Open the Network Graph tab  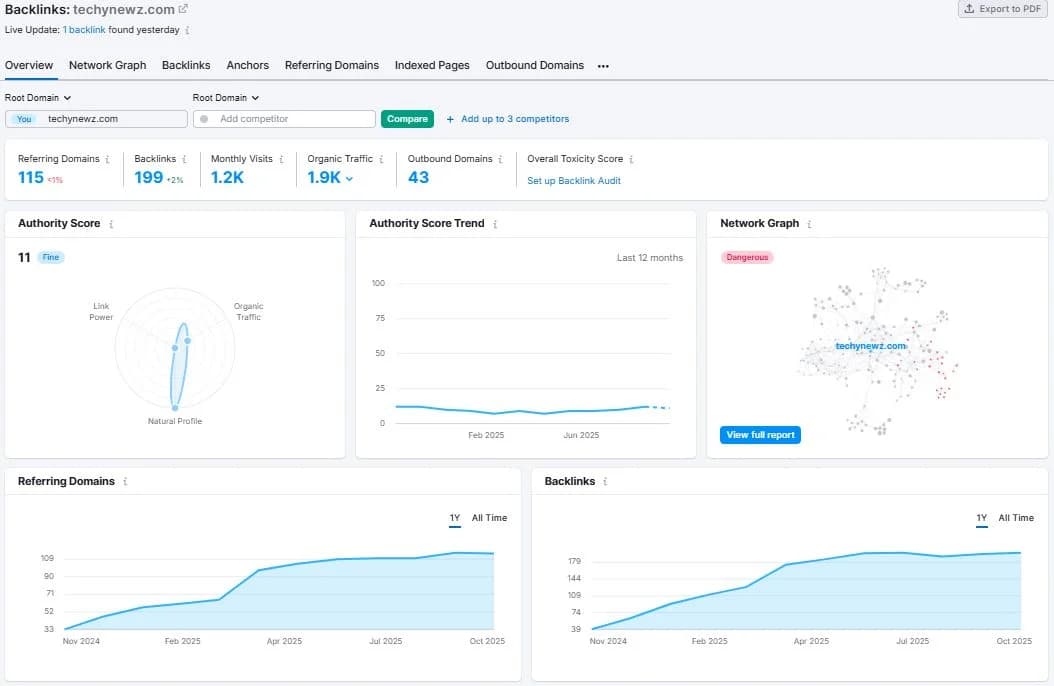tap(108, 65)
